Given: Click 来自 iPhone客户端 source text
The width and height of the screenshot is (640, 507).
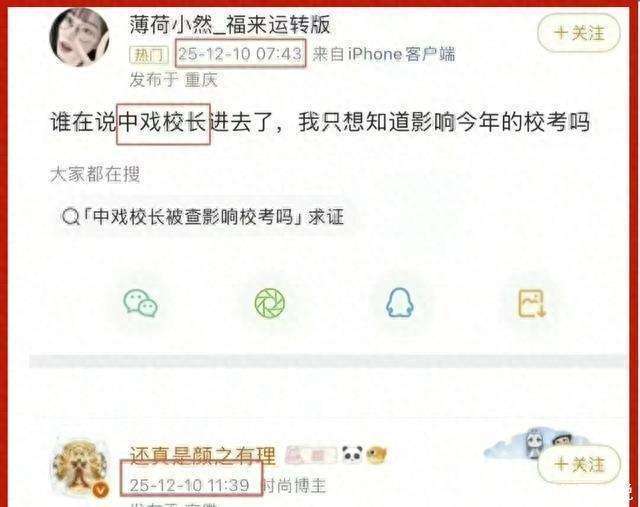Looking at the screenshot, I should coord(384,54).
